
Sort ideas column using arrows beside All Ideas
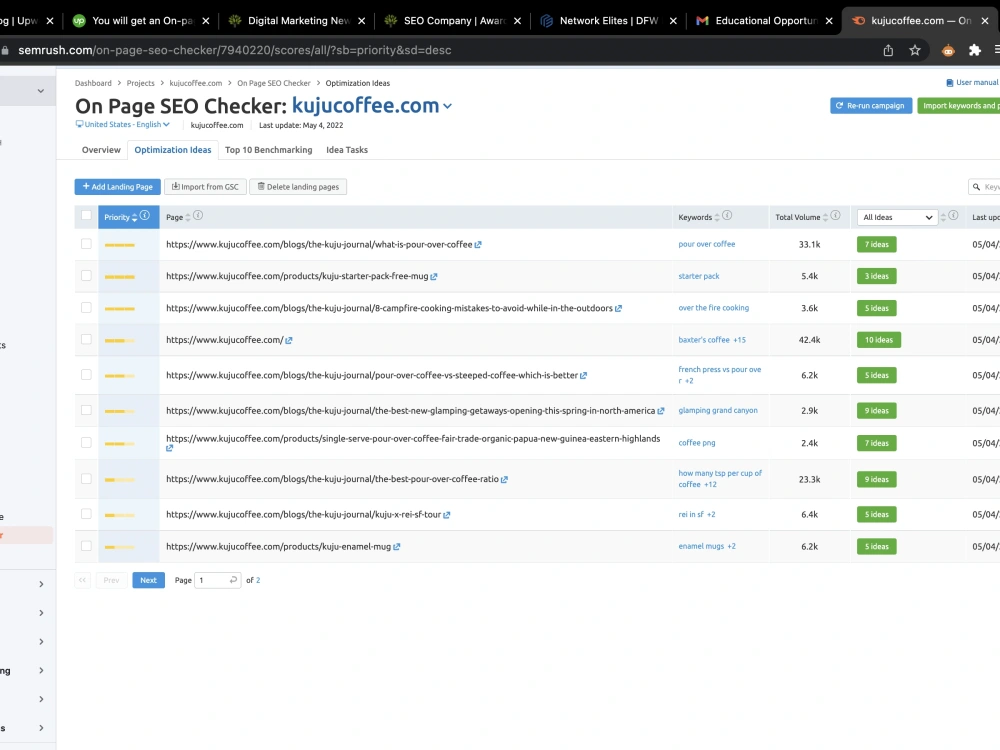pyautogui.click(x=943, y=217)
